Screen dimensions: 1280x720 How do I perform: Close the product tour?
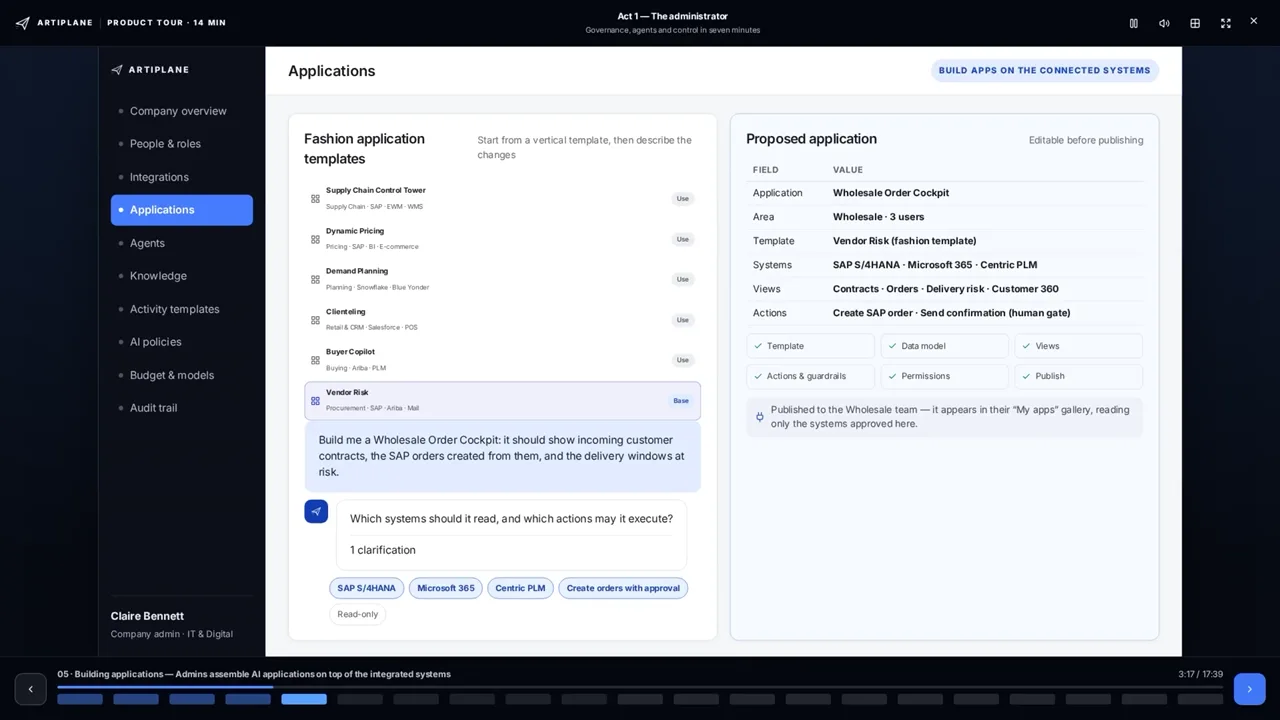pos(1253,21)
